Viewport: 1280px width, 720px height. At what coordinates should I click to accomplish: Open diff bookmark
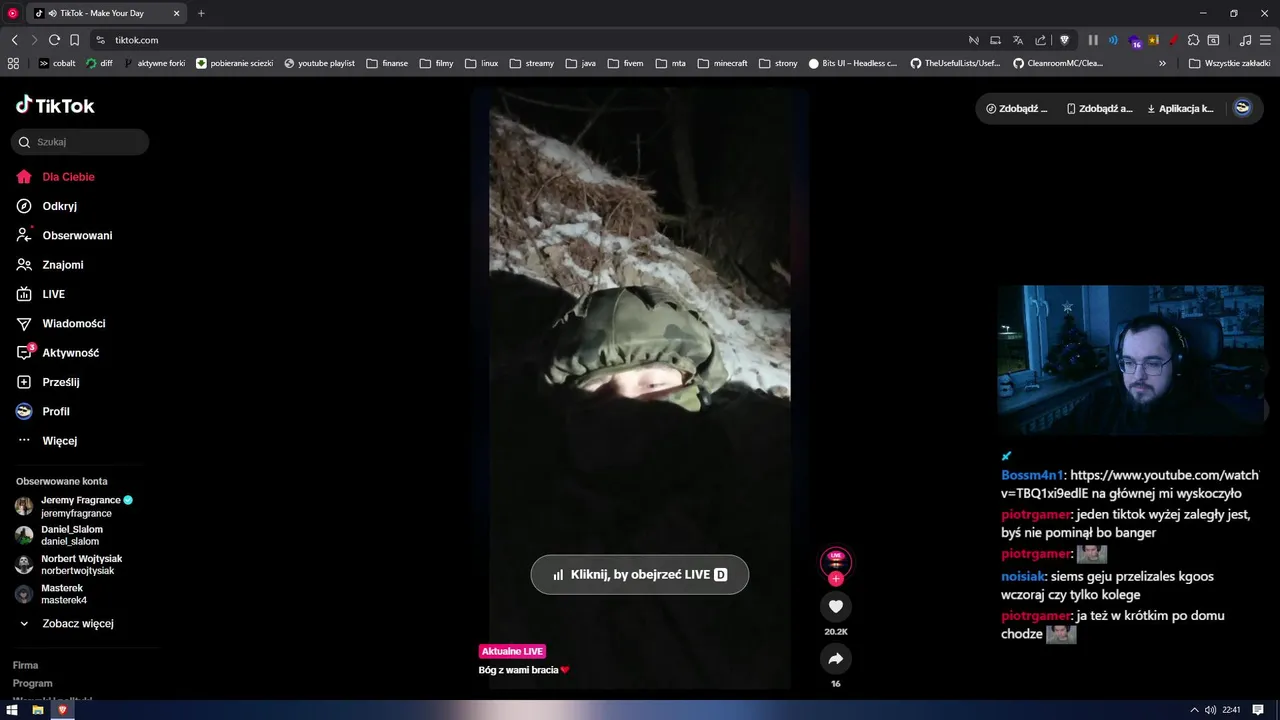100,63
